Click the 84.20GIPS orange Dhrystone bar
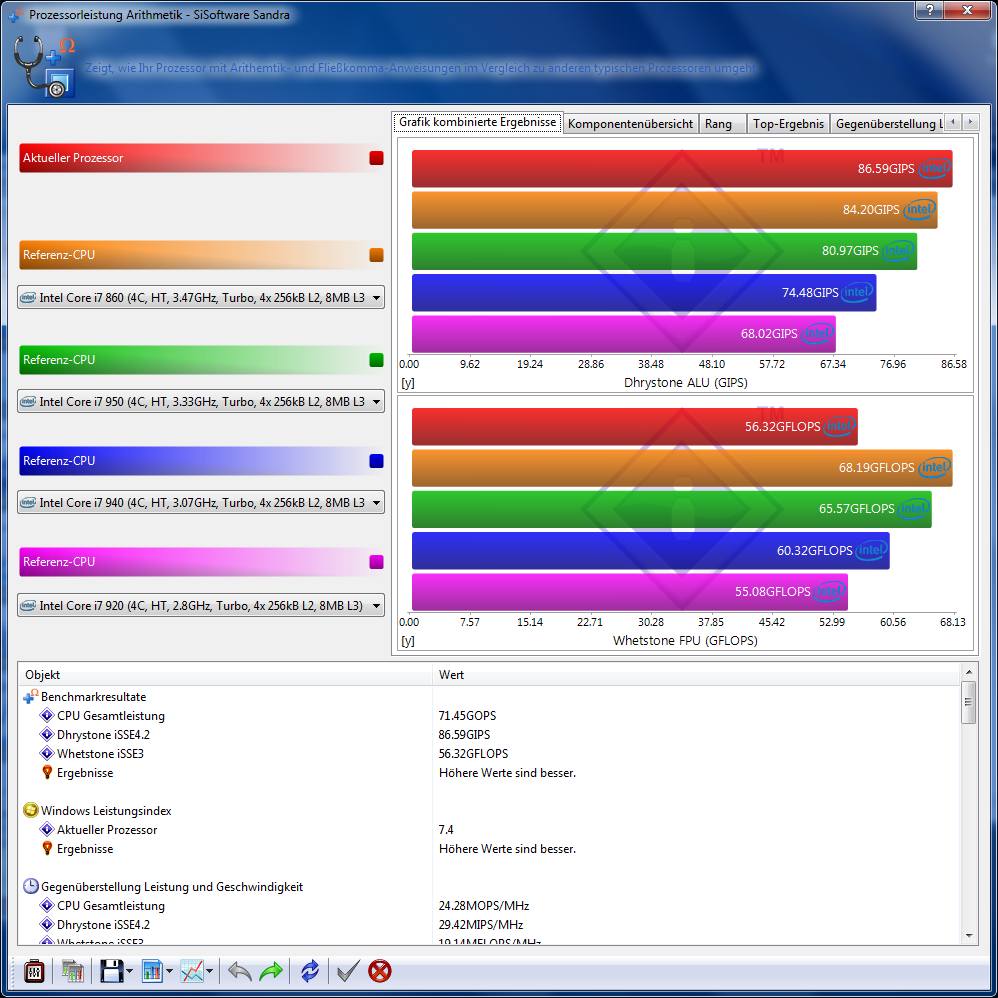 [x=675, y=210]
